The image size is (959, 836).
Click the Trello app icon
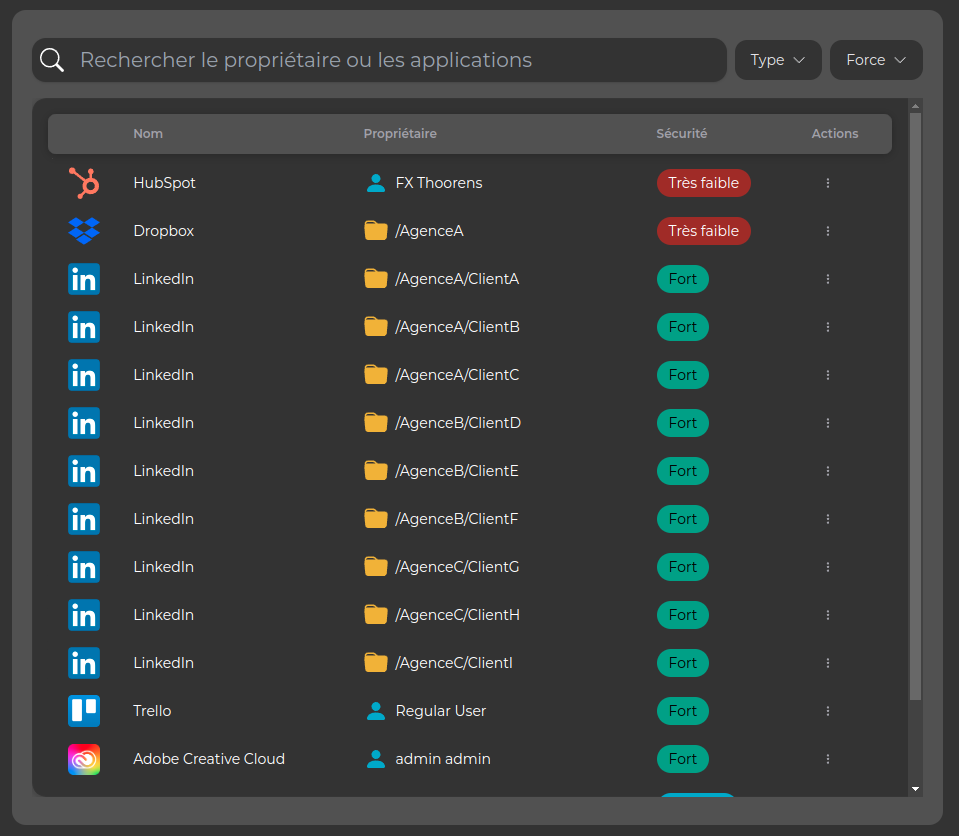click(x=84, y=711)
